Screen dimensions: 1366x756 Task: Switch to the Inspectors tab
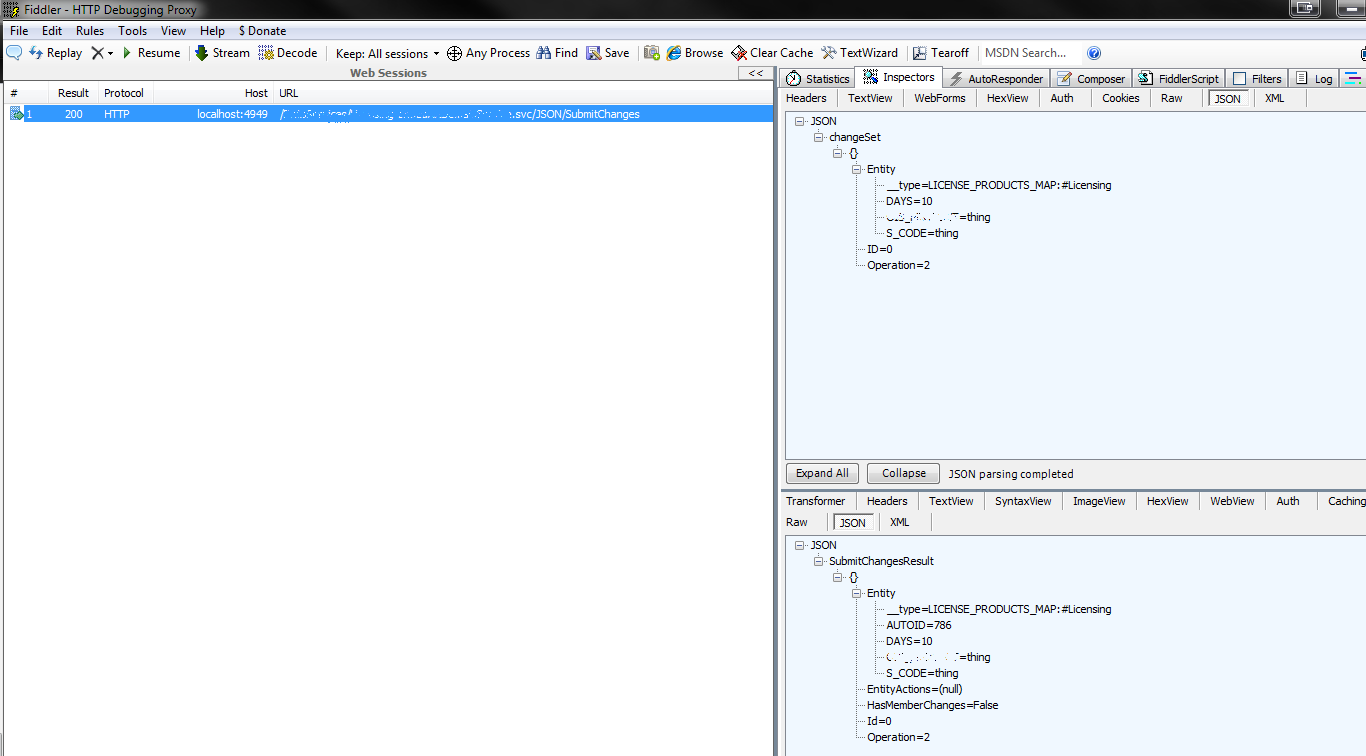pyautogui.click(x=899, y=77)
